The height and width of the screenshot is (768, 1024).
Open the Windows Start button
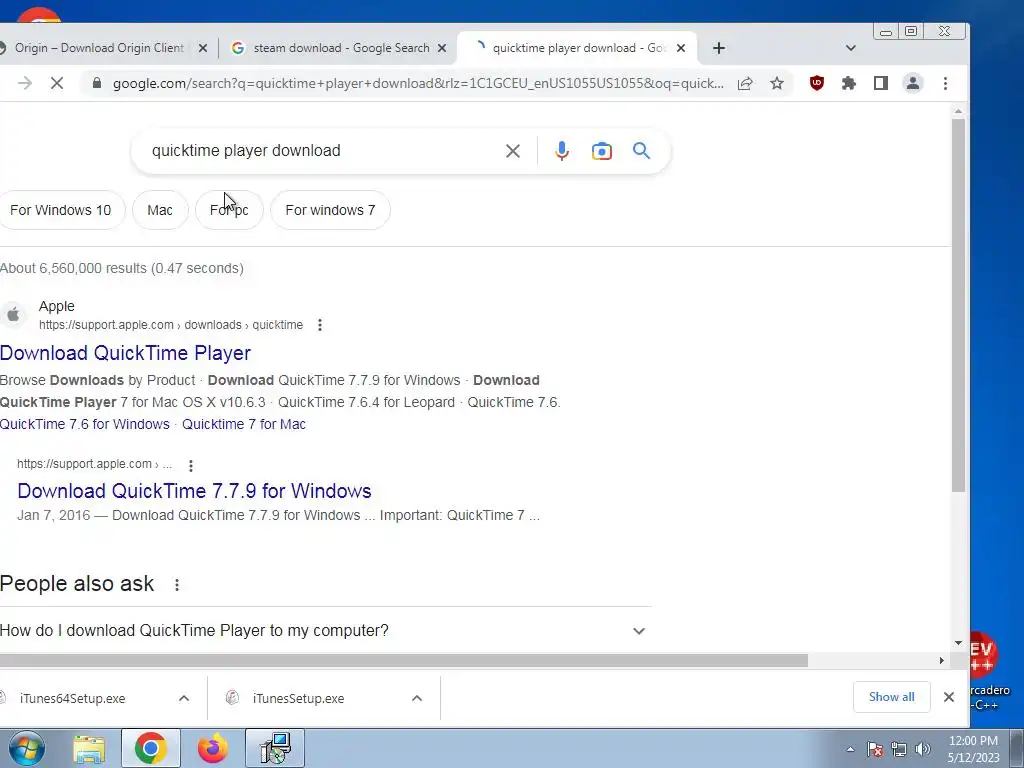pos(27,748)
